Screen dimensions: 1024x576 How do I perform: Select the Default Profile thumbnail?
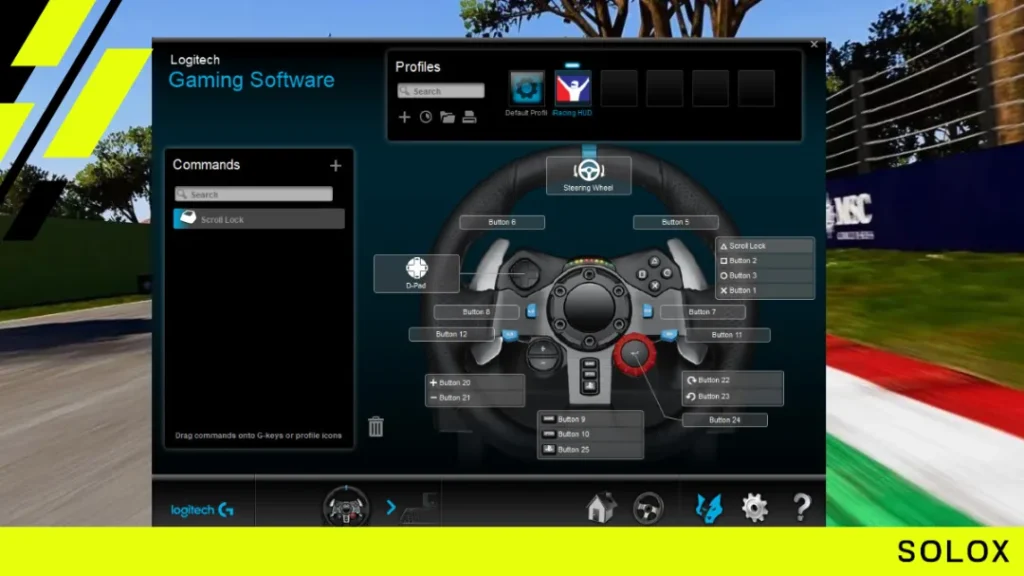[x=526, y=89]
